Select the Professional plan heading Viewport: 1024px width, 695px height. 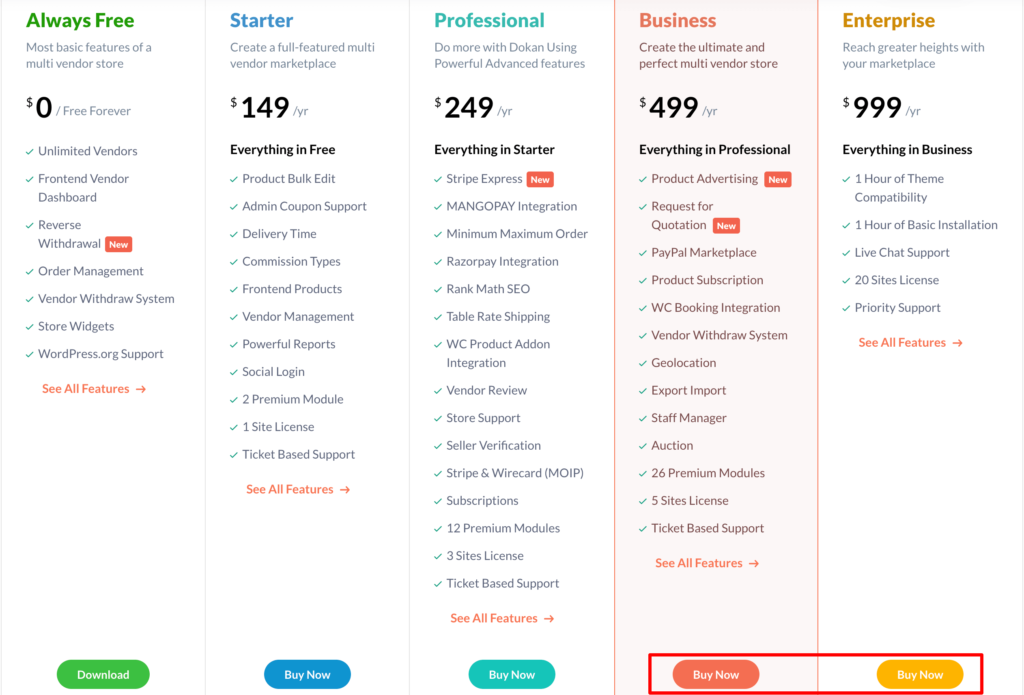click(x=489, y=21)
